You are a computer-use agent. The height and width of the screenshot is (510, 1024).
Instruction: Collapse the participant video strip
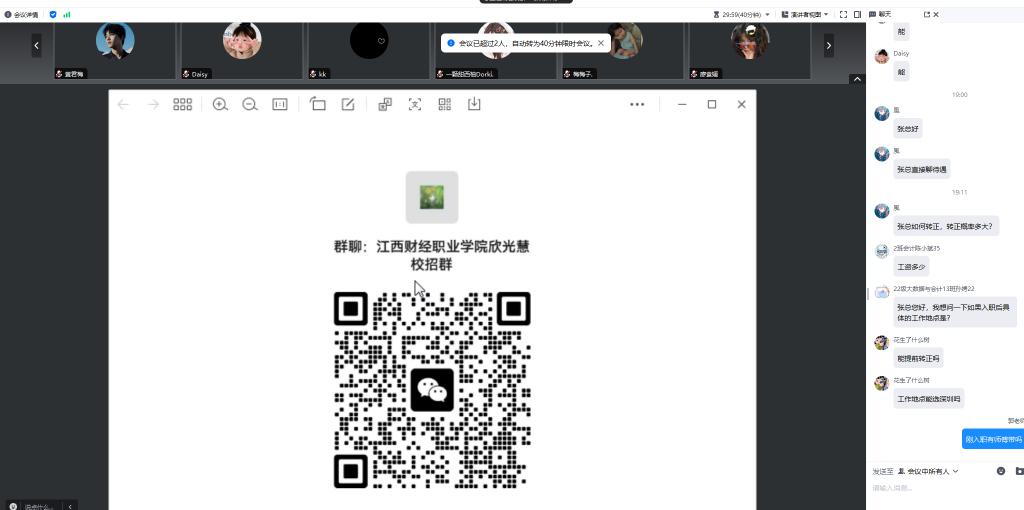[856, 79]
